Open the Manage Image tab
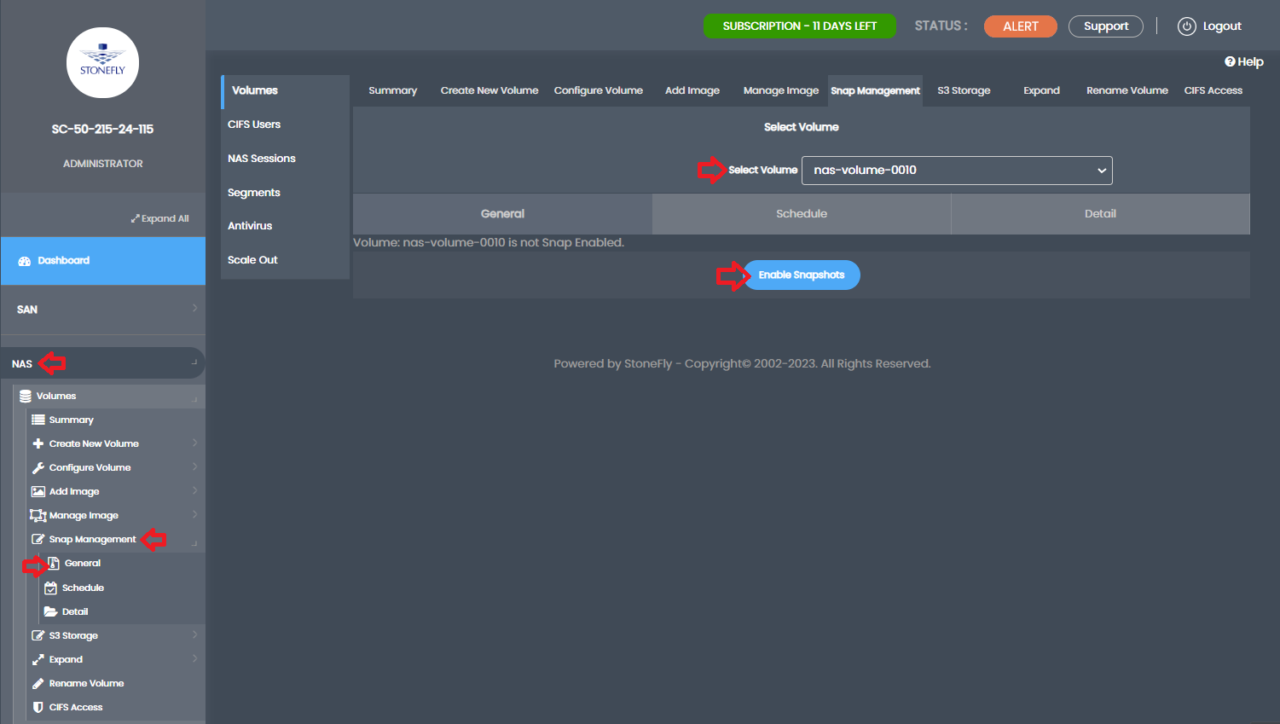 pos(781,90)
